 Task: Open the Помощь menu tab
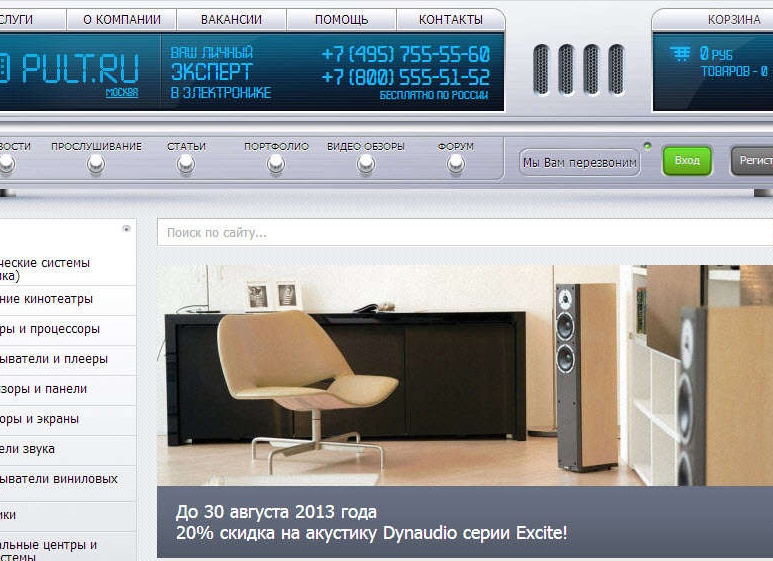341,19
